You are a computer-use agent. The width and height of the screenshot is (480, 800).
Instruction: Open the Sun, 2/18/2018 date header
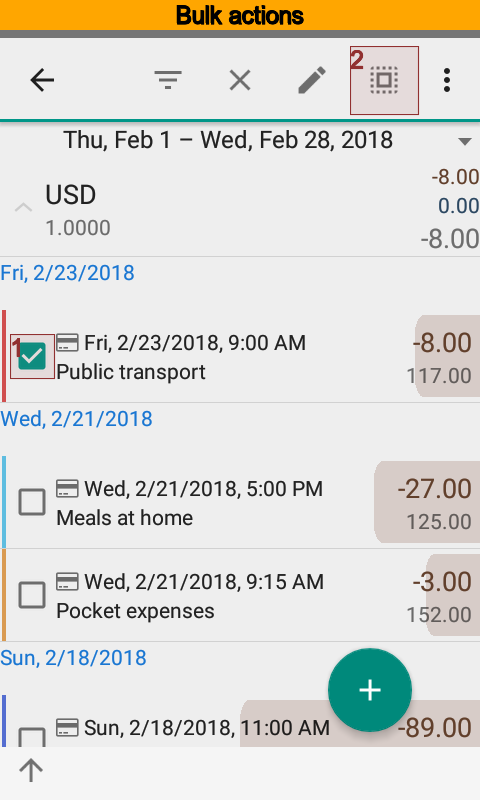[73, 658]
